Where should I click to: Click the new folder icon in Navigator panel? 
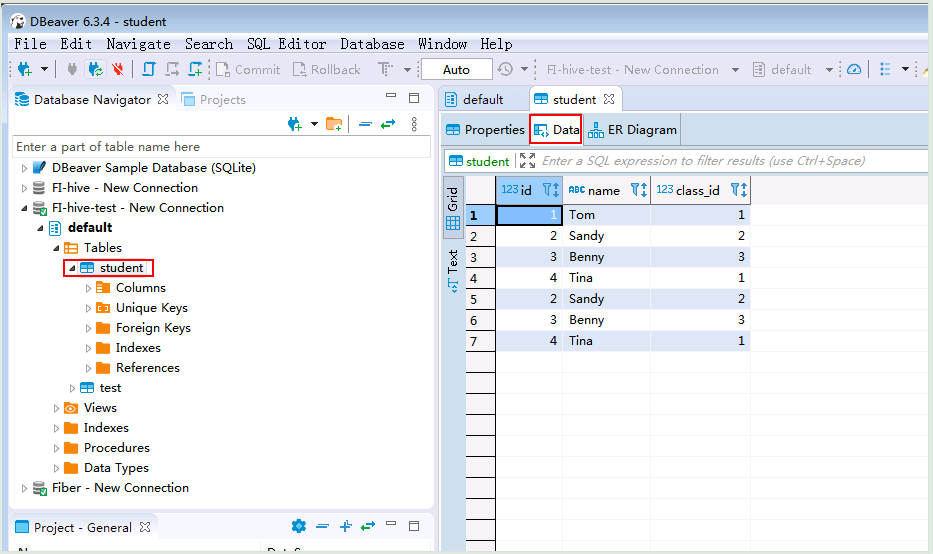[334, 124]
